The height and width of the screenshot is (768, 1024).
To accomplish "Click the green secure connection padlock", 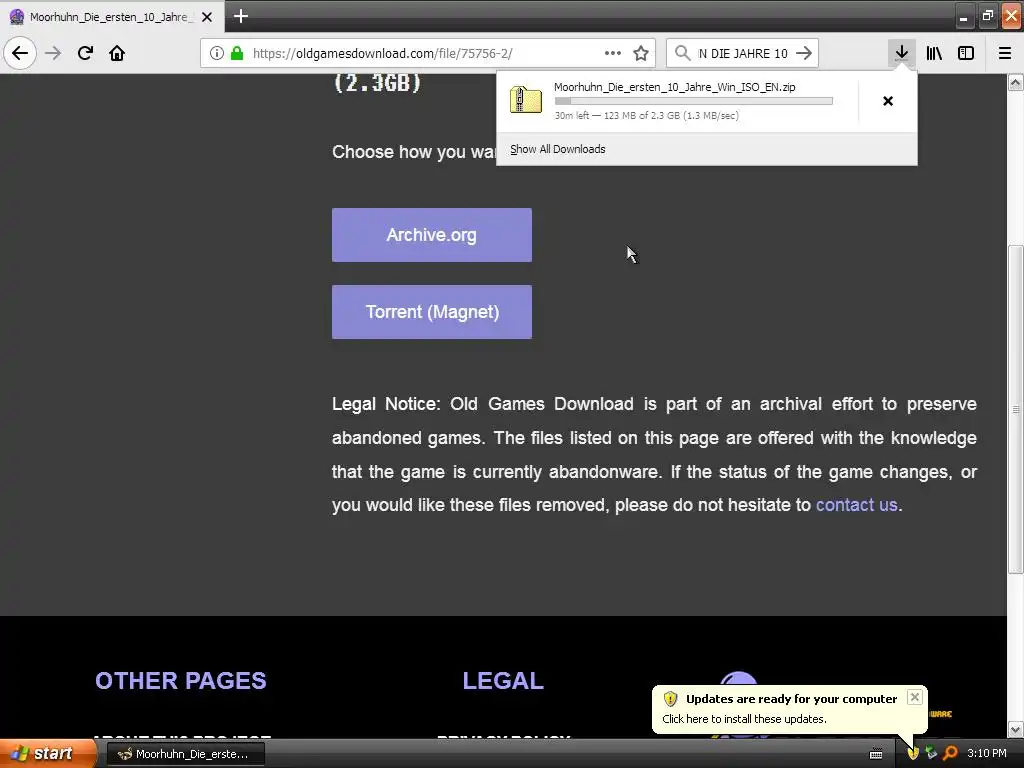I will point(237,53).
